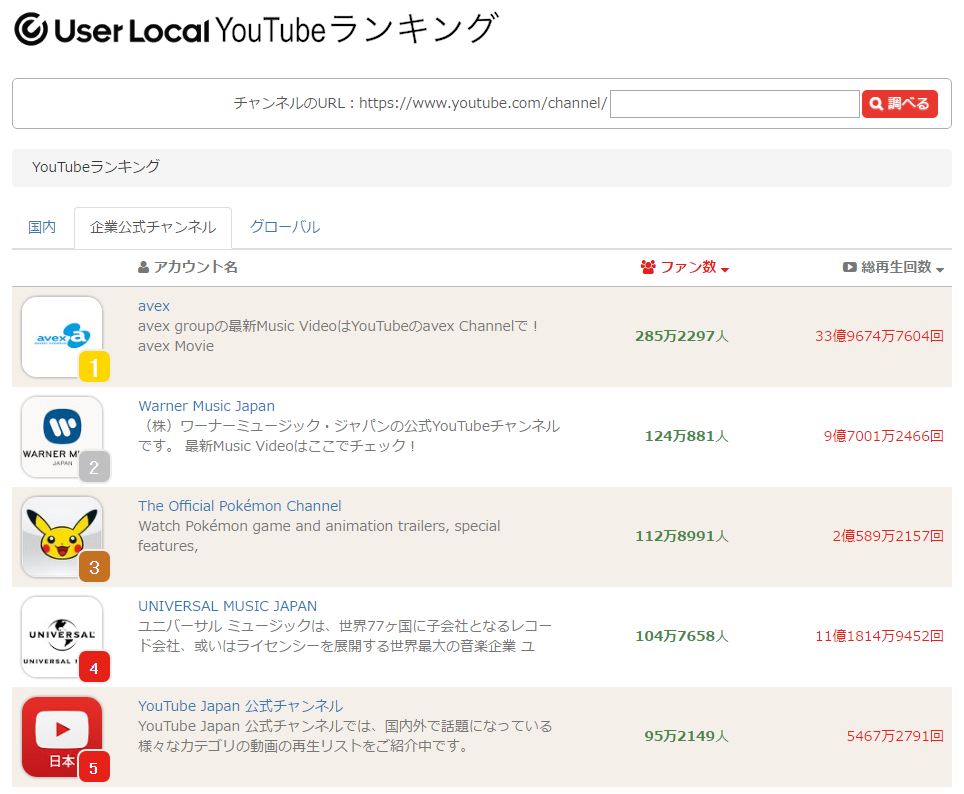Focus the channel URL input field
This screenshot has width=964, height=794.
tap(735, 103)
